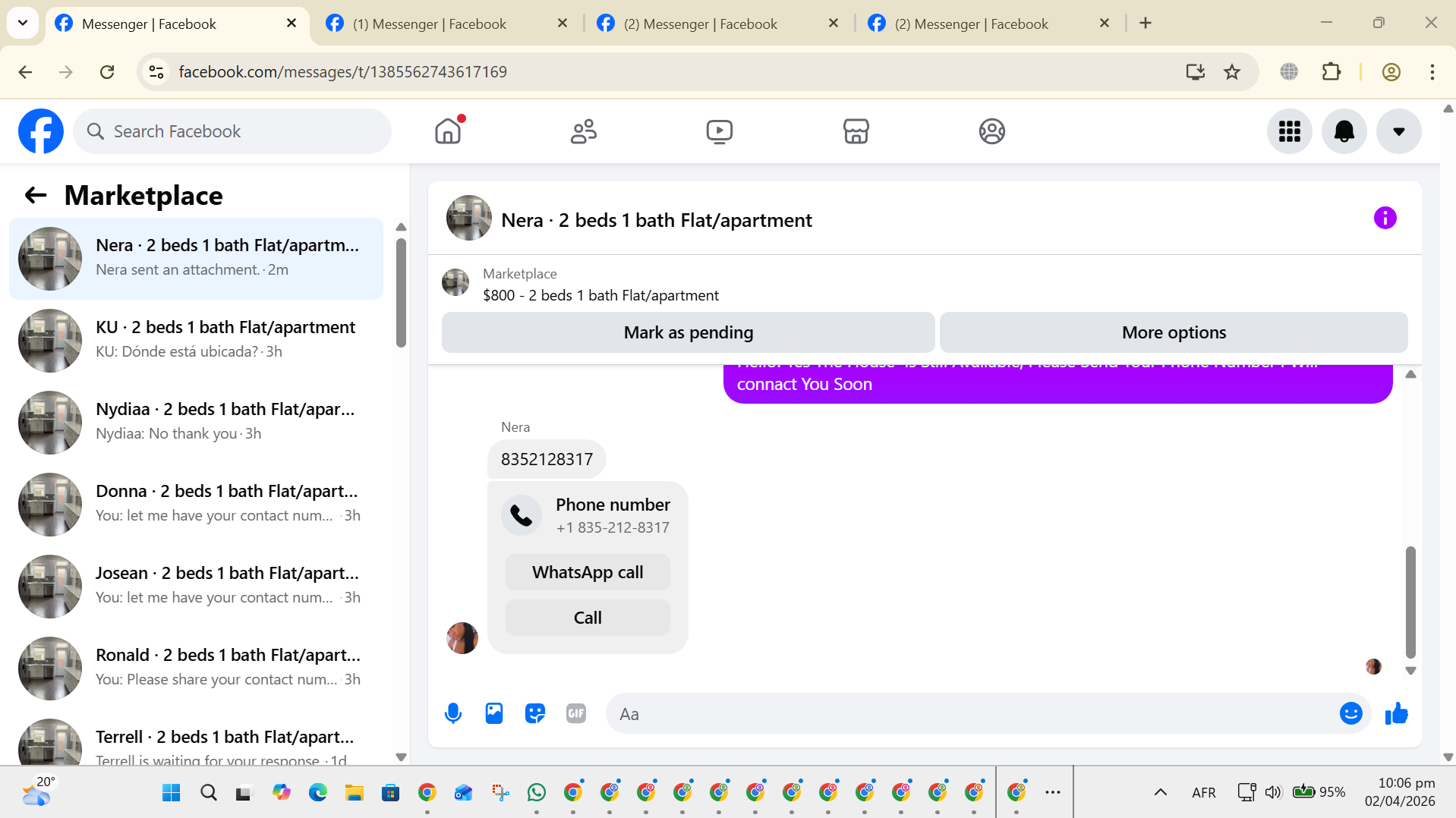Click the 8352128317 message bubble
Viewport: 1456px width, 818px height.
(x=547, y=459)
